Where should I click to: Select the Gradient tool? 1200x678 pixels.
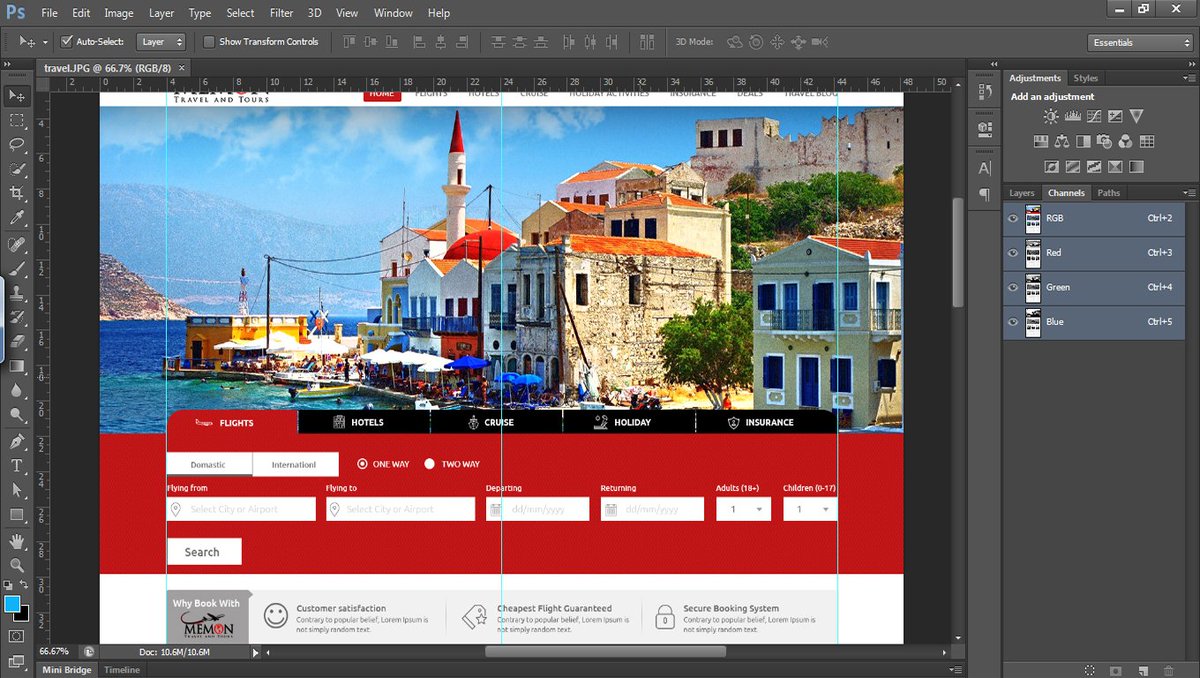[17, 367]
